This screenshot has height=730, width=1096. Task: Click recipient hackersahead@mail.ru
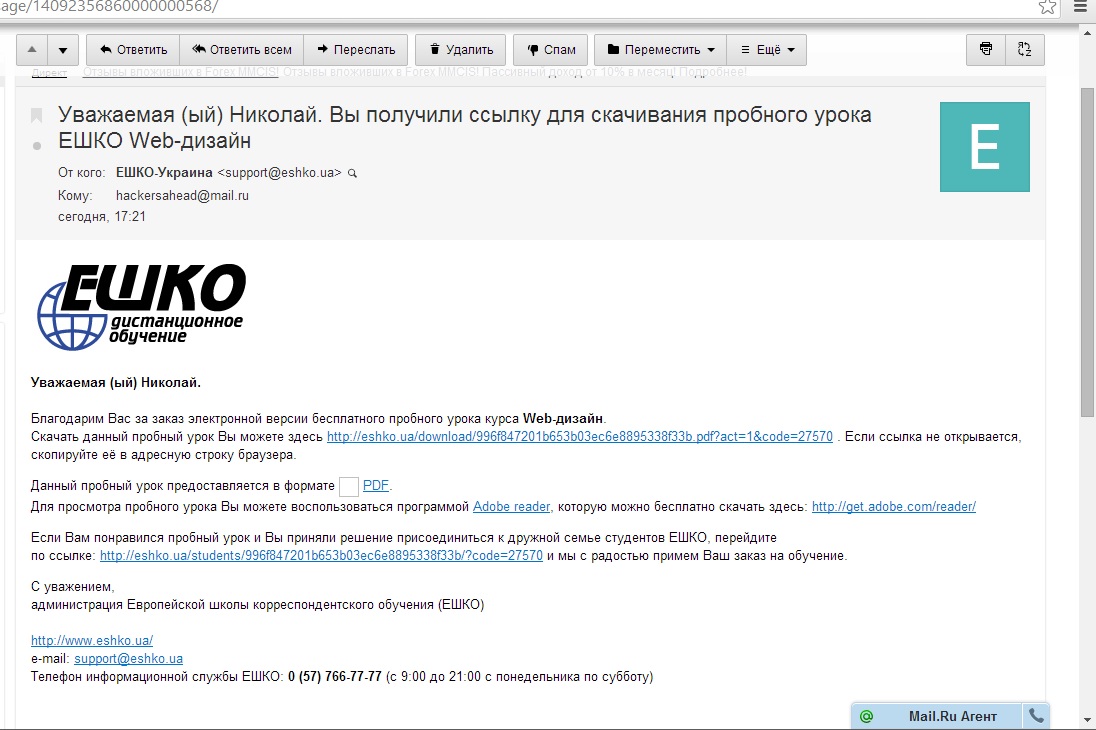182,196
